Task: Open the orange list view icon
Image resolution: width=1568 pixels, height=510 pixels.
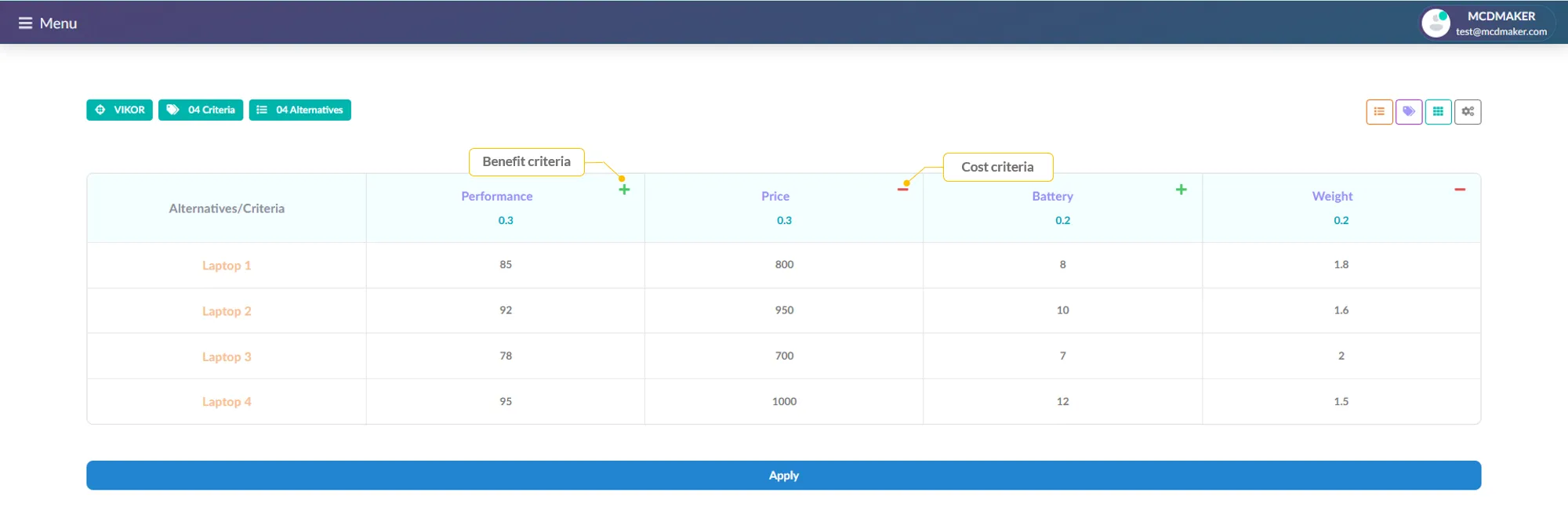Action: coord(1379,112)
